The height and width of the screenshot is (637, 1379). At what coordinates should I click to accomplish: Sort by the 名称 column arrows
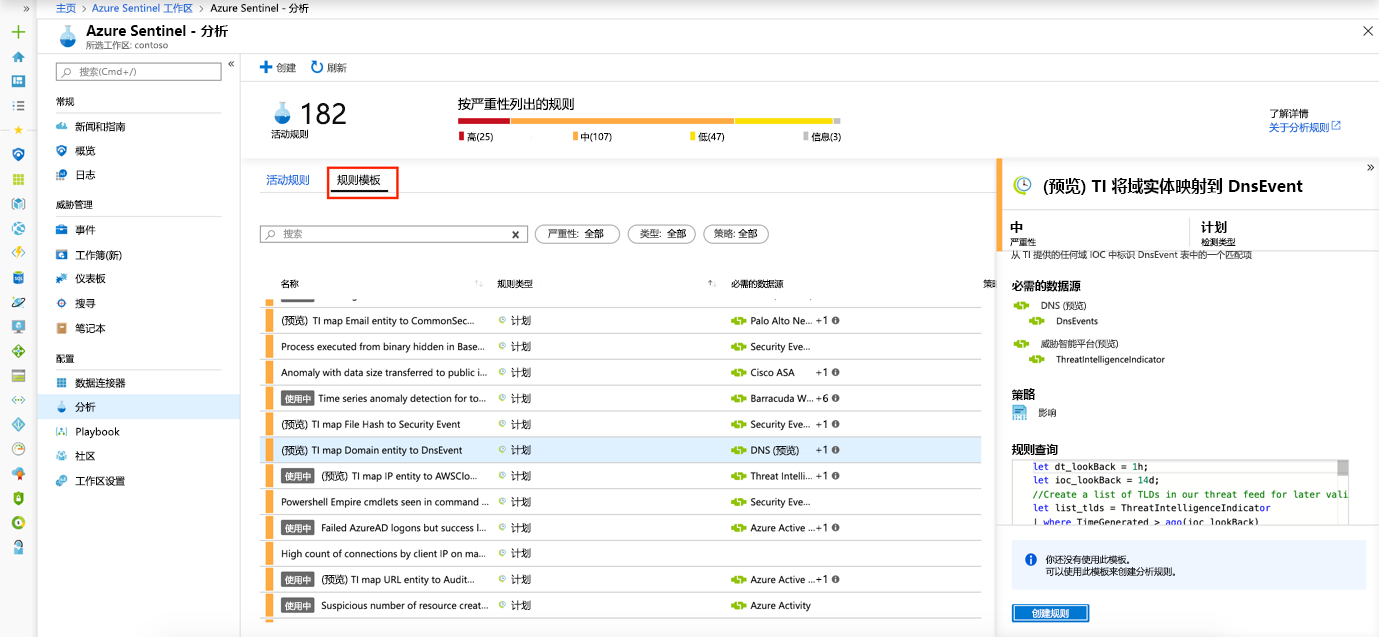479,284
